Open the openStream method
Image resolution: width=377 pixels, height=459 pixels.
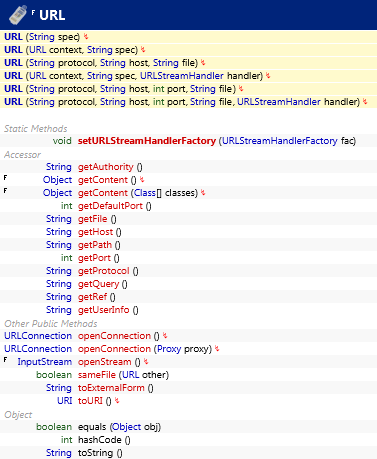click(105, 362)
